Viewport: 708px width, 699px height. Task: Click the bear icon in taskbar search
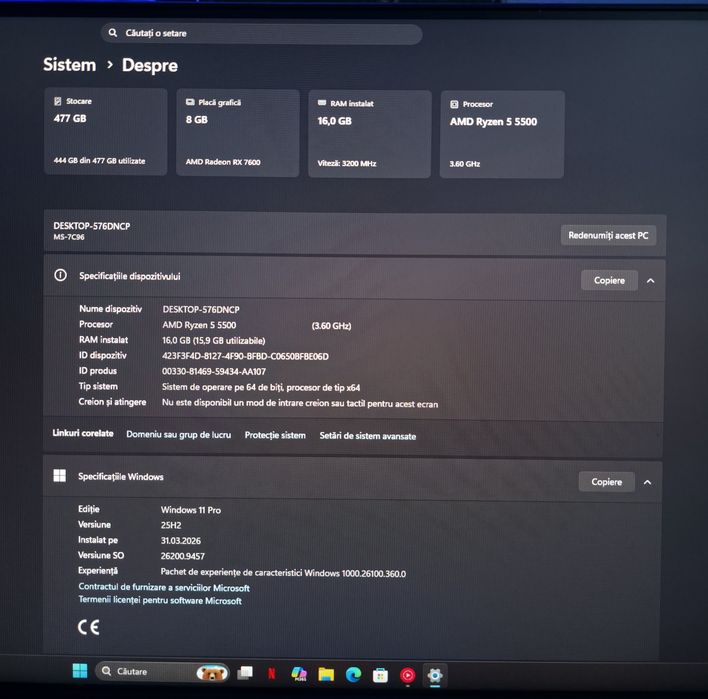tap(212, 673)
